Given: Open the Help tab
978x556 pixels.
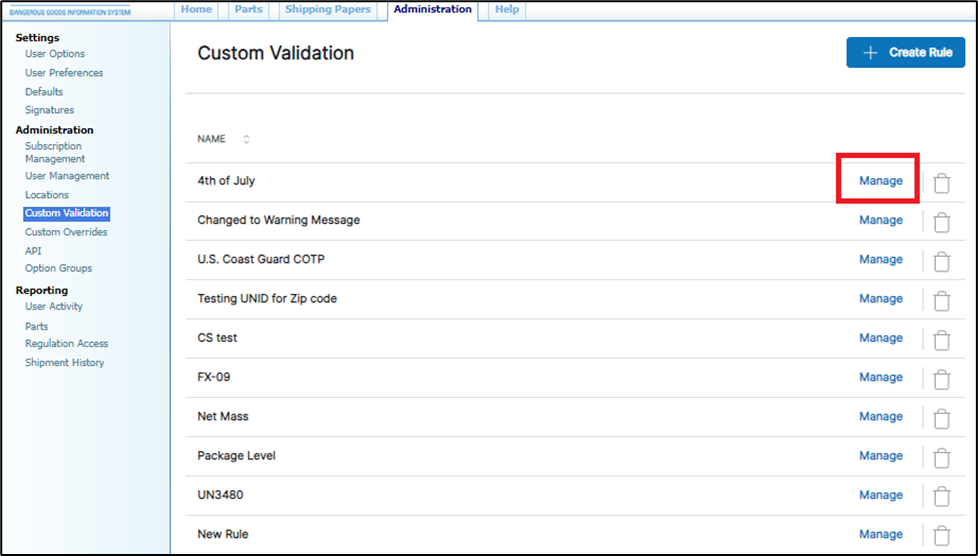Looking at the screenshot, I should [x=507, y=10].
